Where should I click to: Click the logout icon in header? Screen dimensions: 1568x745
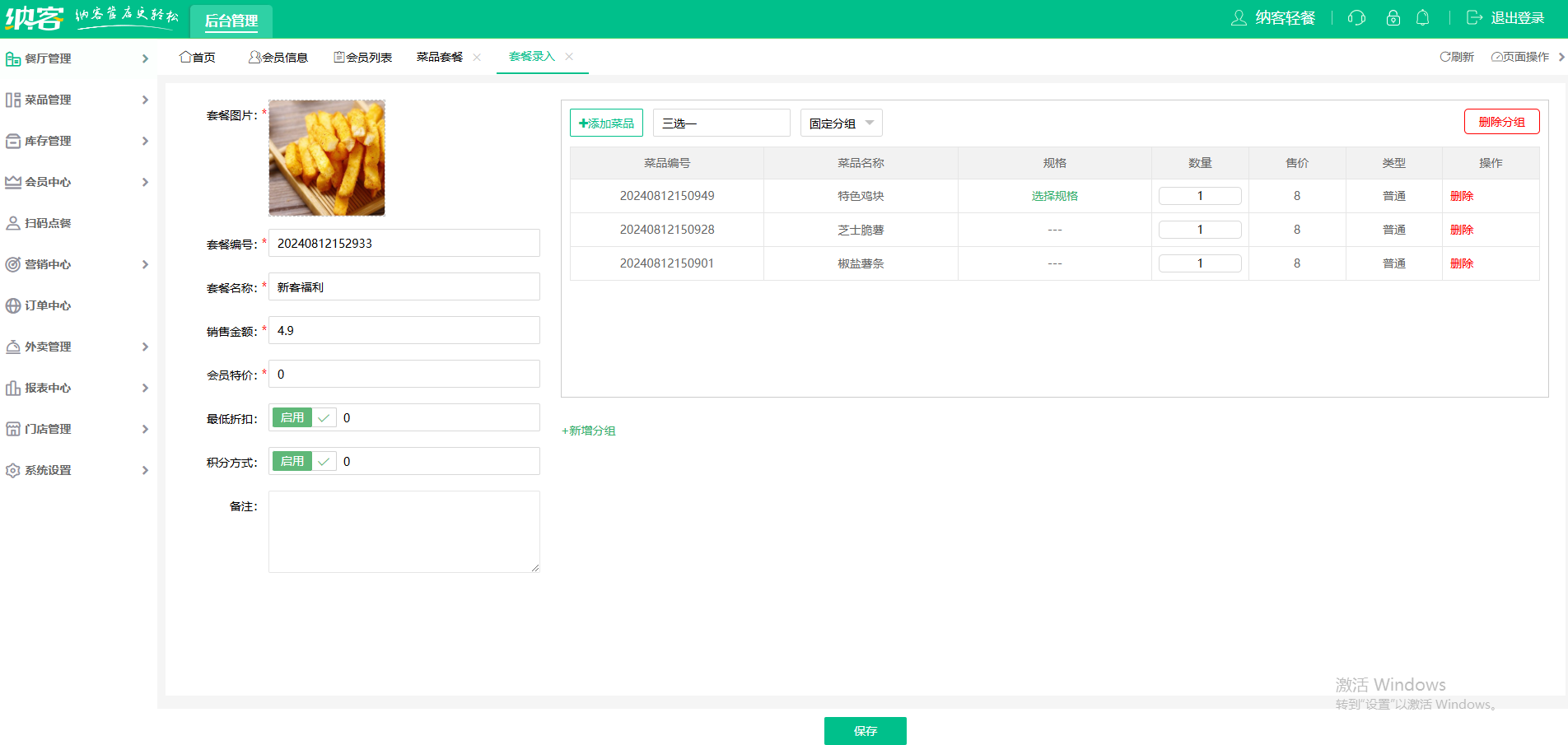tap(1474, 18)
